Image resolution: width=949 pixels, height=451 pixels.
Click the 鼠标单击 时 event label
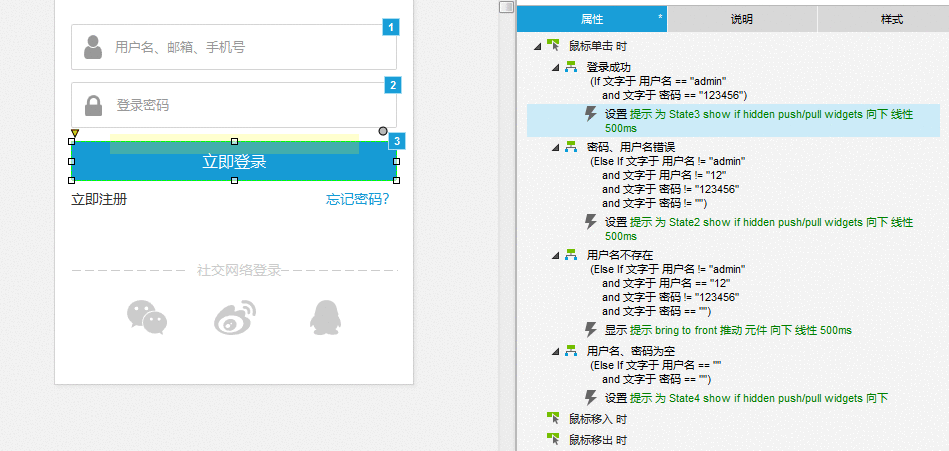tap(598, 46)
